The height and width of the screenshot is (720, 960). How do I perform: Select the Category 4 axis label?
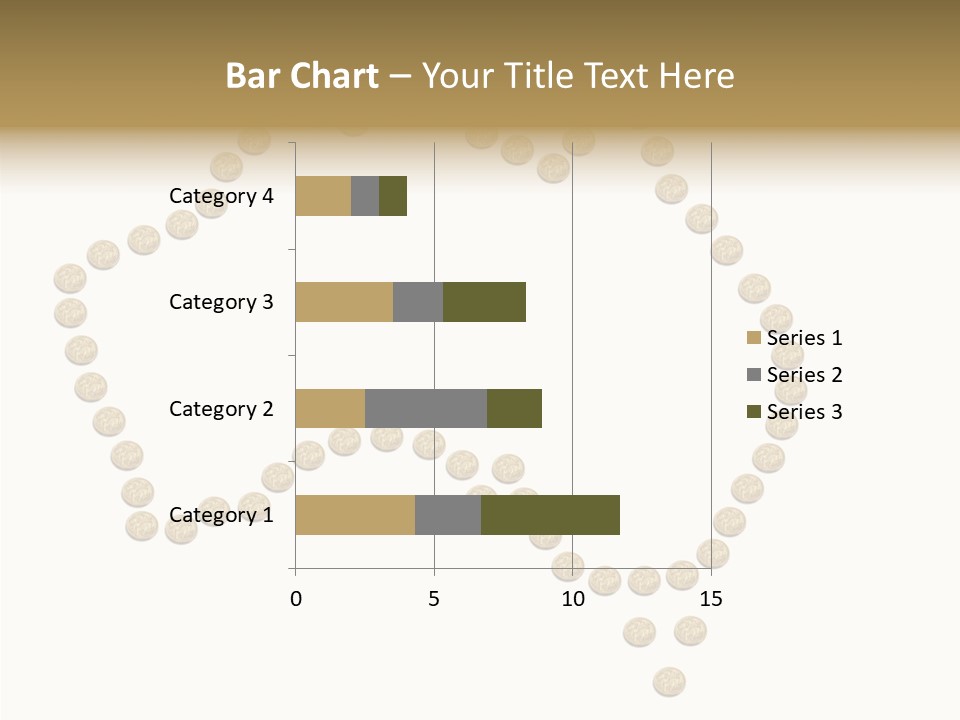click(x=221, y=196)
